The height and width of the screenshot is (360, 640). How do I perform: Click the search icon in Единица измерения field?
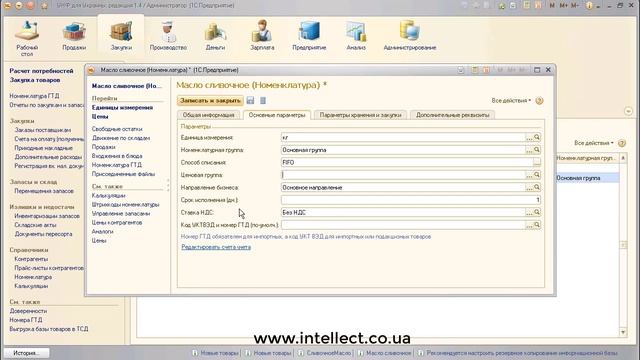click(537, 138)
